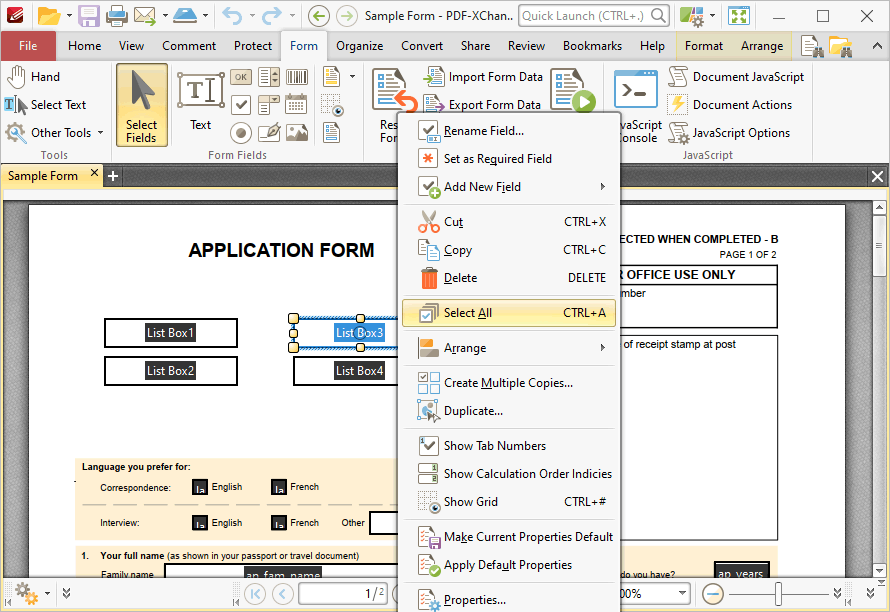Click the scanner icon in quick toolbar
This screenshot has height=612, width=890.
pos(185,16)
